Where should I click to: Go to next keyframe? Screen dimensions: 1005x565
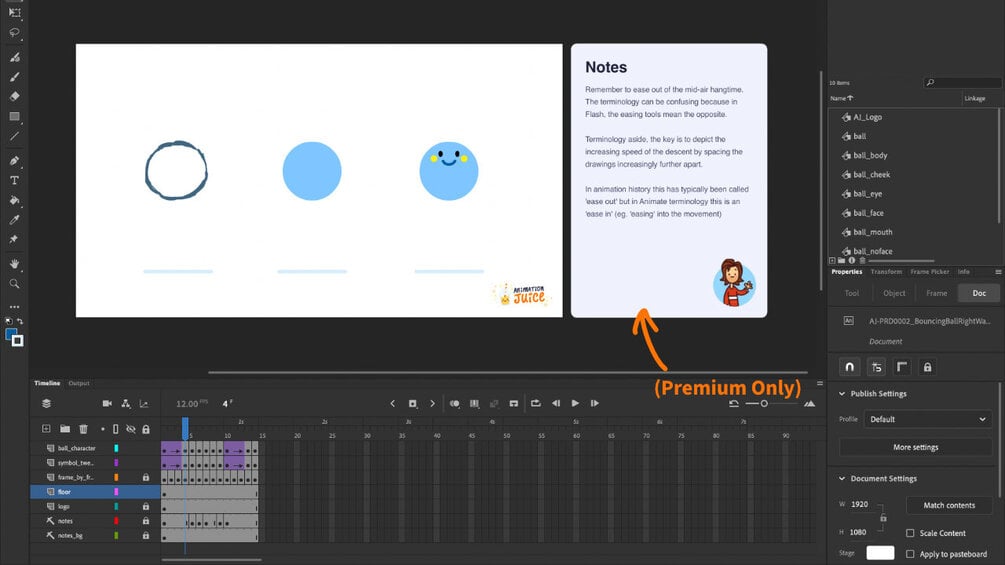pyautogui.click(x=433, y=404)
